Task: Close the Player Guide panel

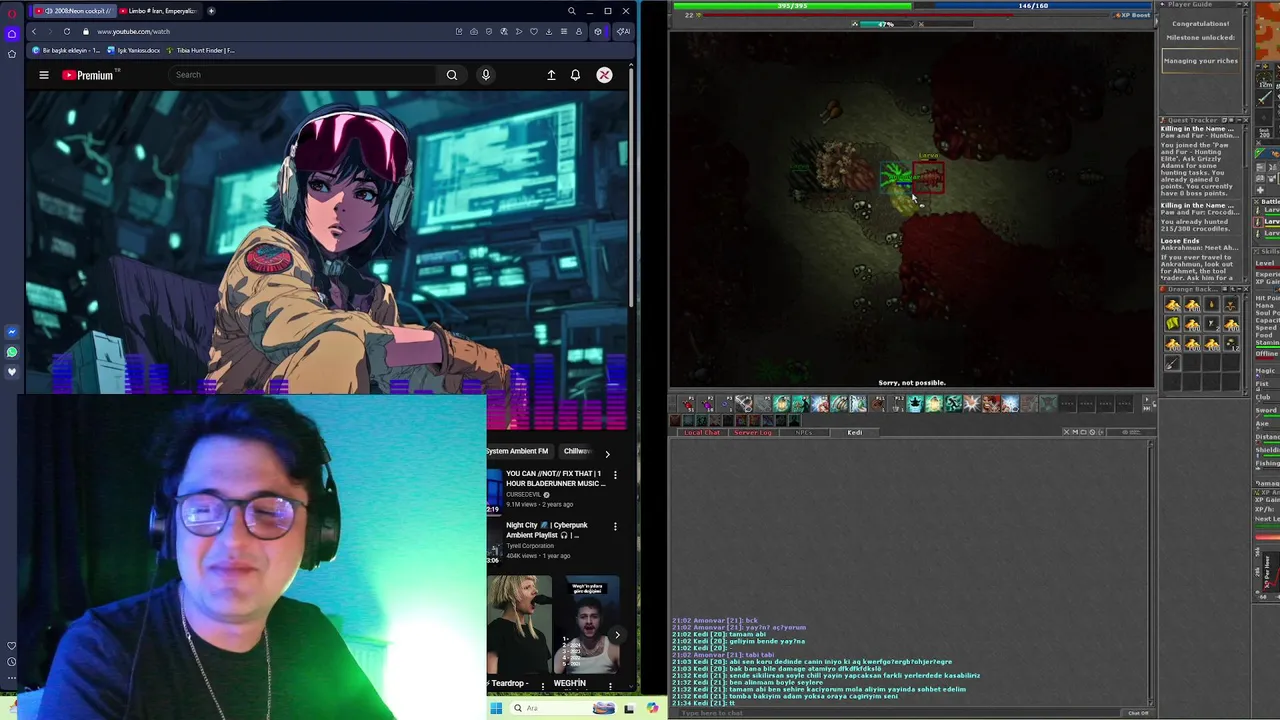Action: point(1244,5)
